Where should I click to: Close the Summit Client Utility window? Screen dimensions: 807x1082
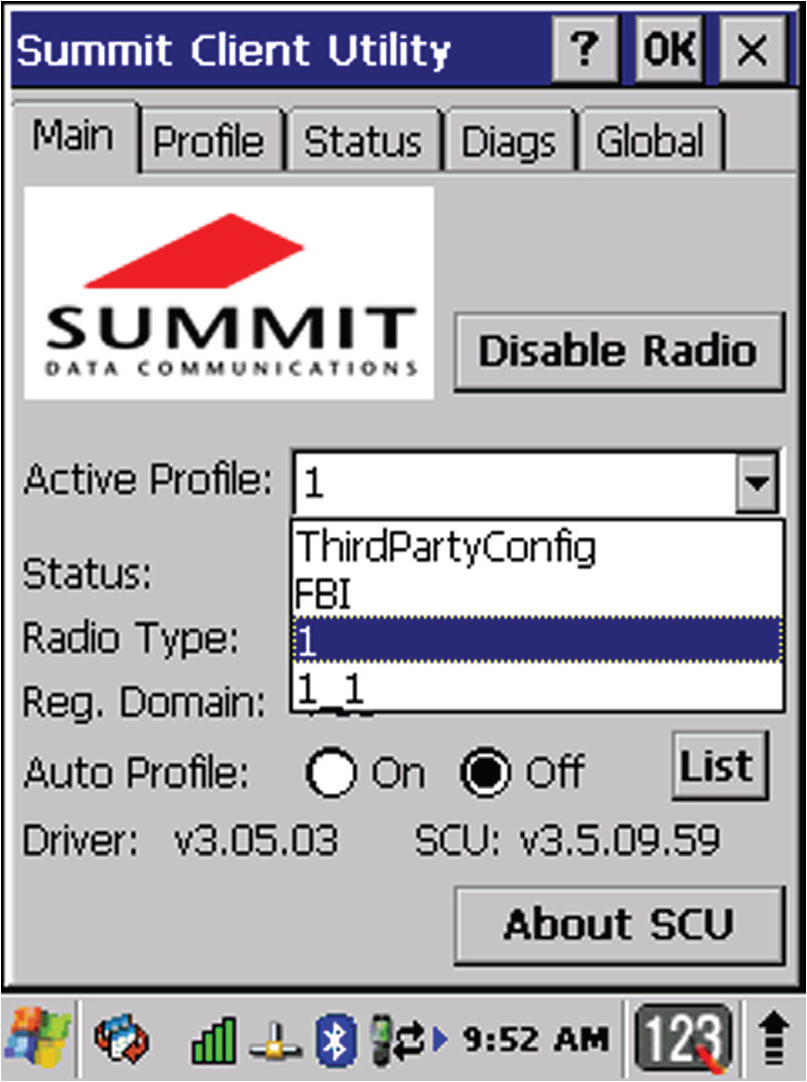click(752, 50)
